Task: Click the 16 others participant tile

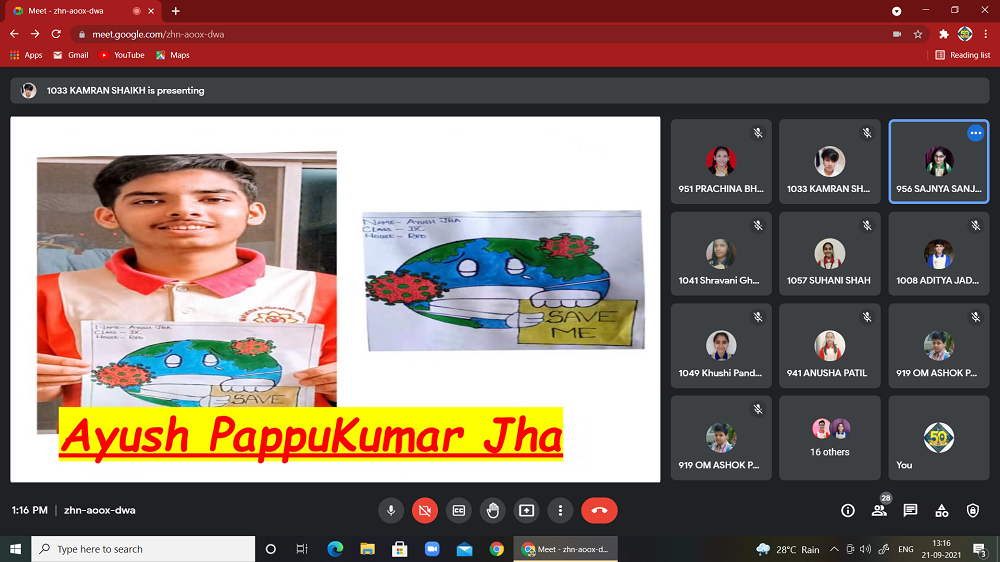Action: [829, 438]
